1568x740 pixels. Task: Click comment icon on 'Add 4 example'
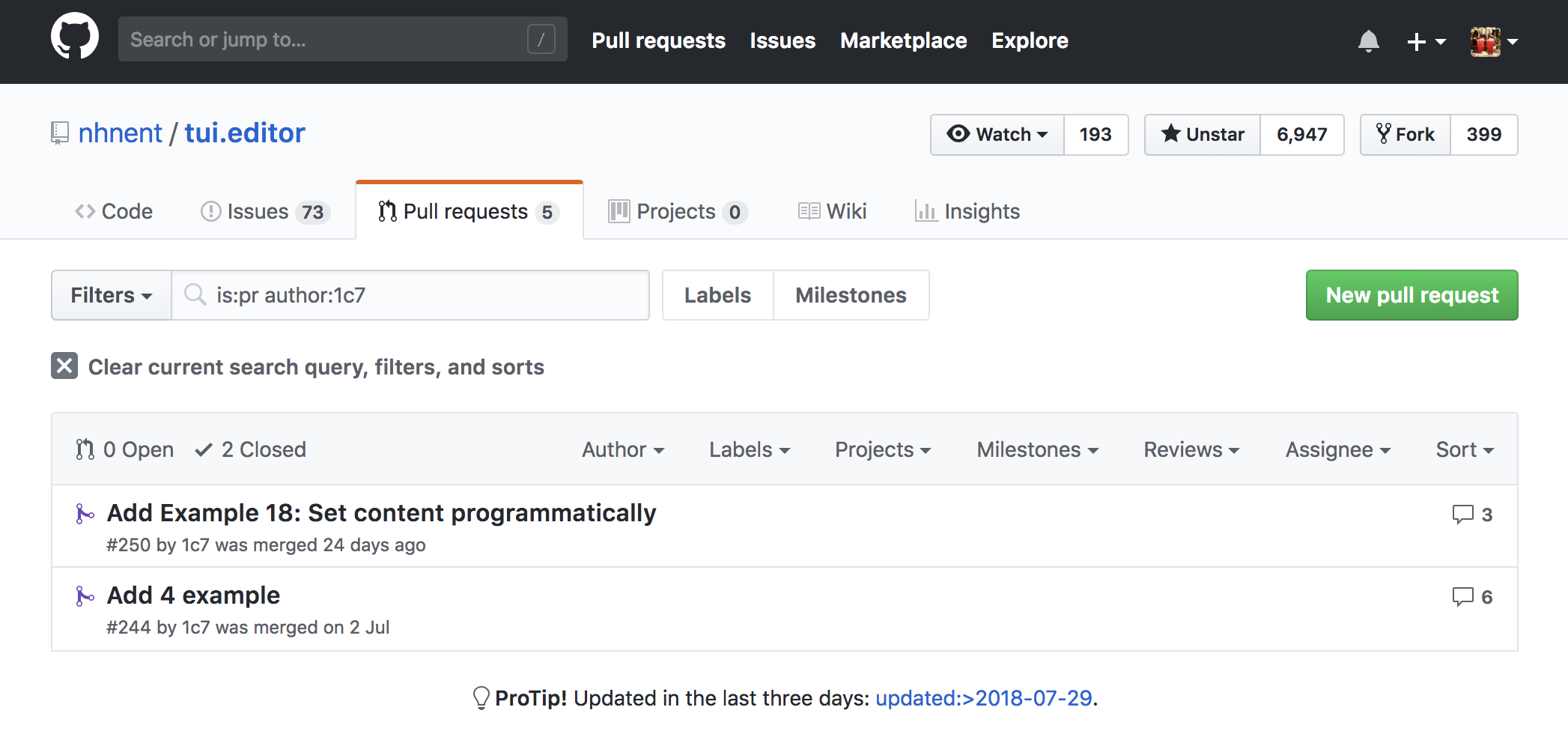click(x=1462, y=597)
